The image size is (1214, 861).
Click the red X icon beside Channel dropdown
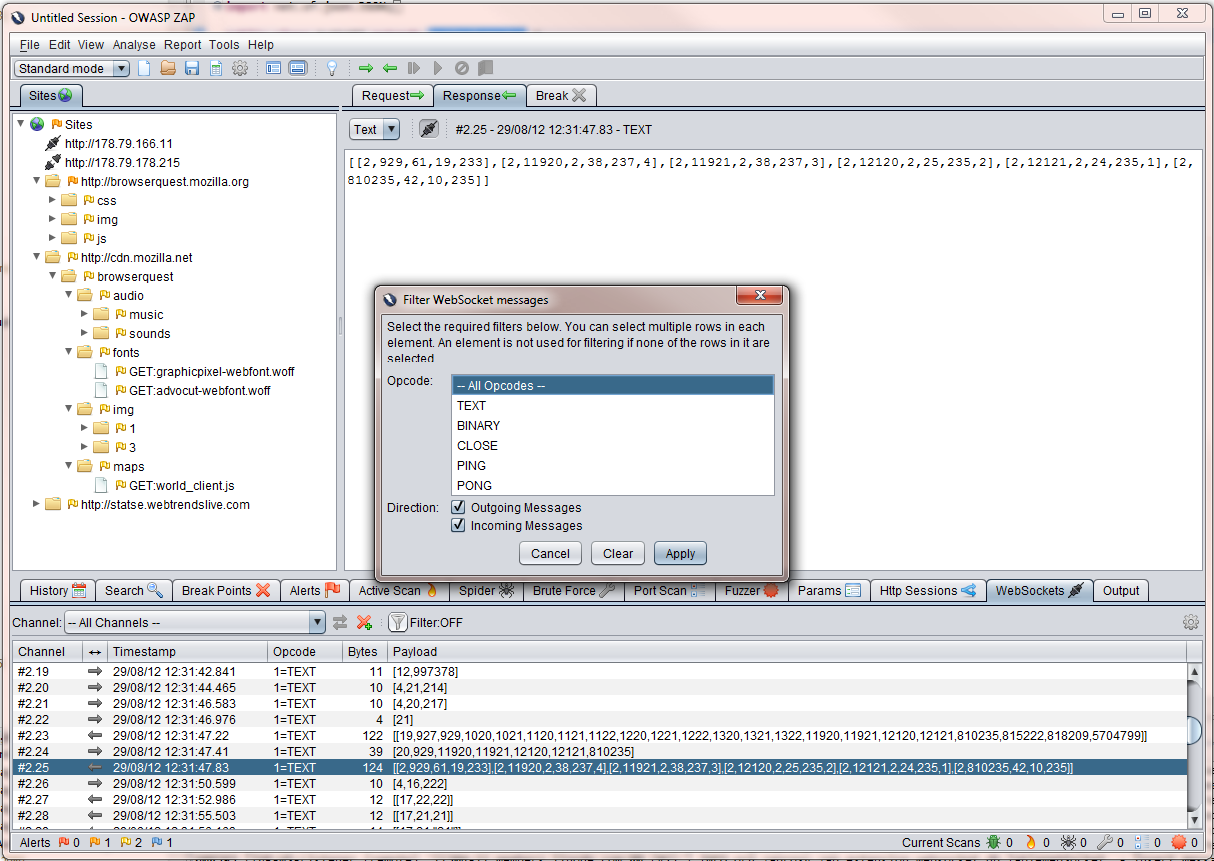click(364, 622)
